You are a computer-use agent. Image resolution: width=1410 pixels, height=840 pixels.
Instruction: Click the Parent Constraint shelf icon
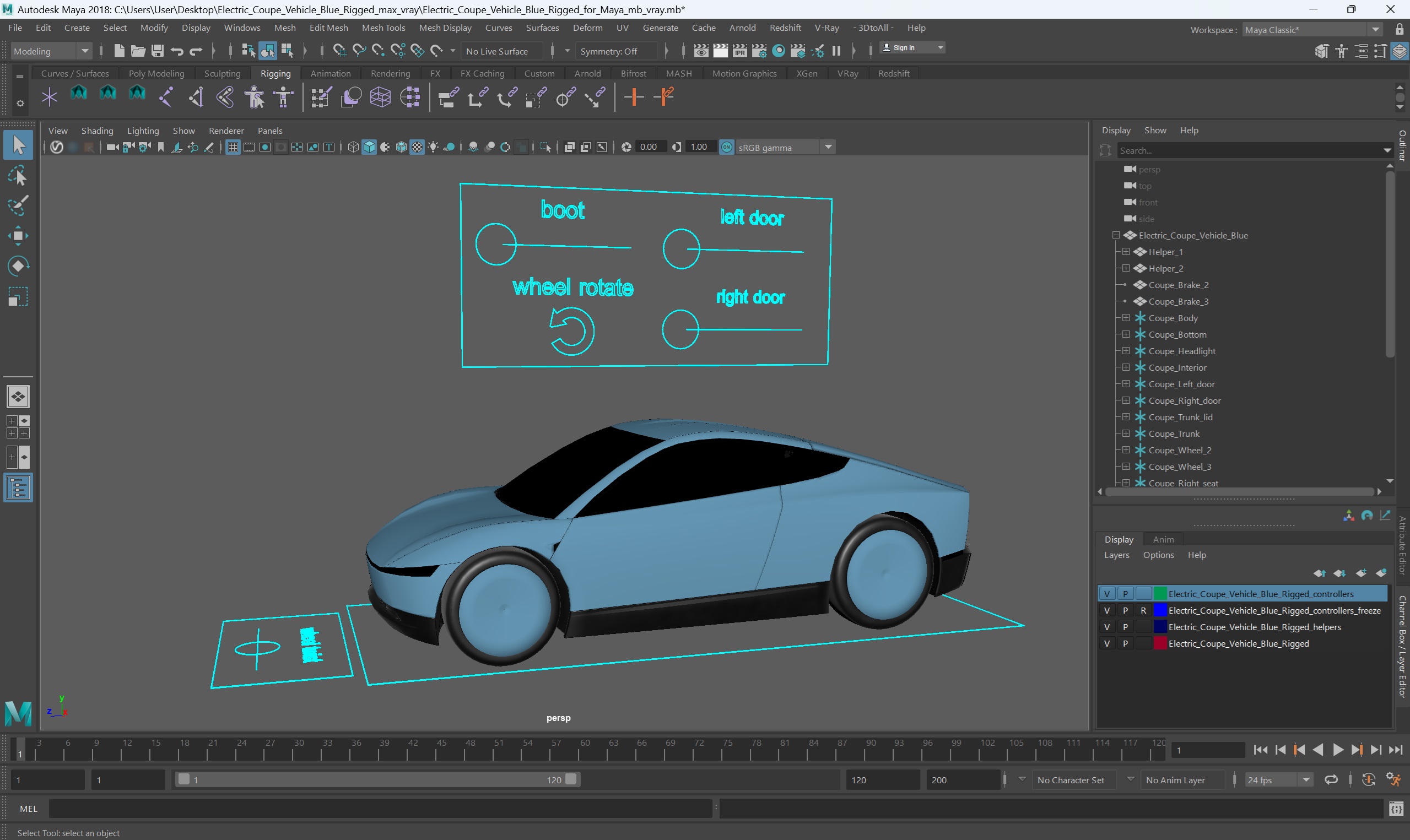tap(449, 97)
